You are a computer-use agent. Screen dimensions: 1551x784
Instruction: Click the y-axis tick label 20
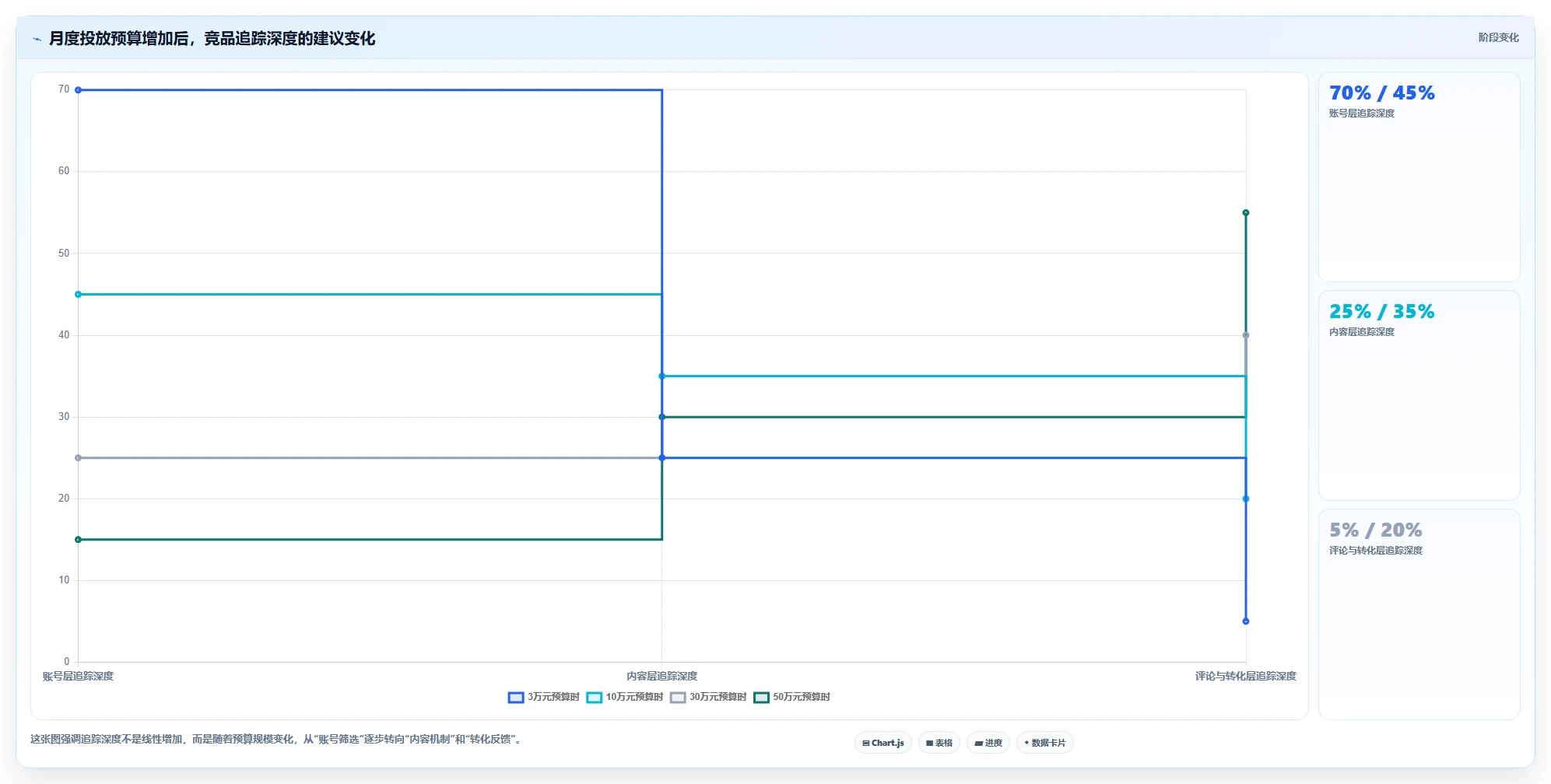pos(64,499)
